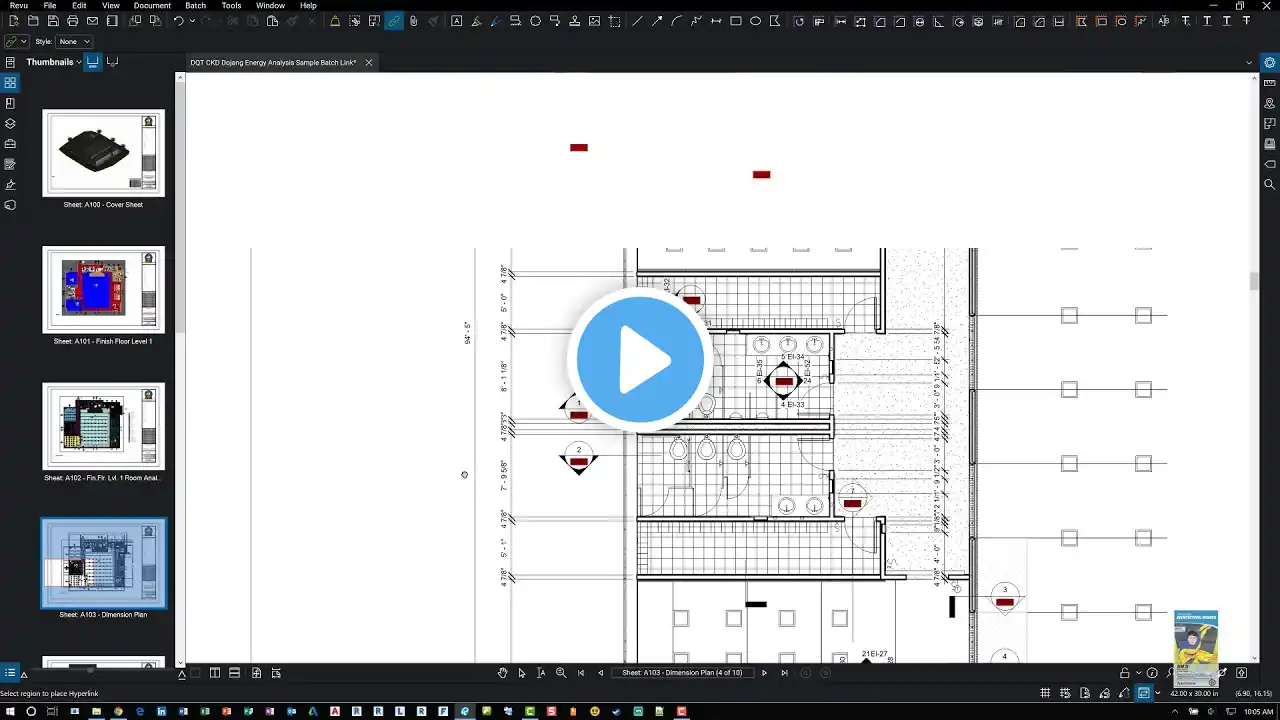Open the Style dropdown set to None
Screen dimensions: 1280x720
tap(74, 42)
